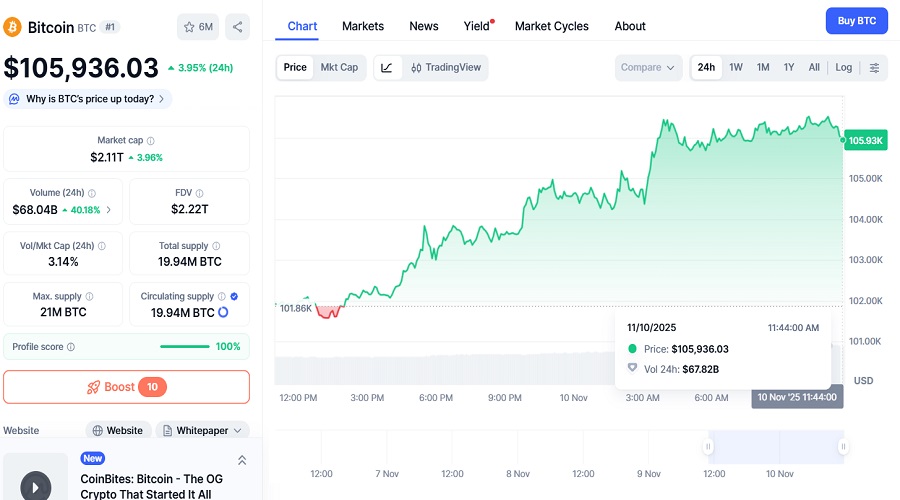Click the 100% profile score value
This screenshot has height=500, width=900.
[228, 347]
